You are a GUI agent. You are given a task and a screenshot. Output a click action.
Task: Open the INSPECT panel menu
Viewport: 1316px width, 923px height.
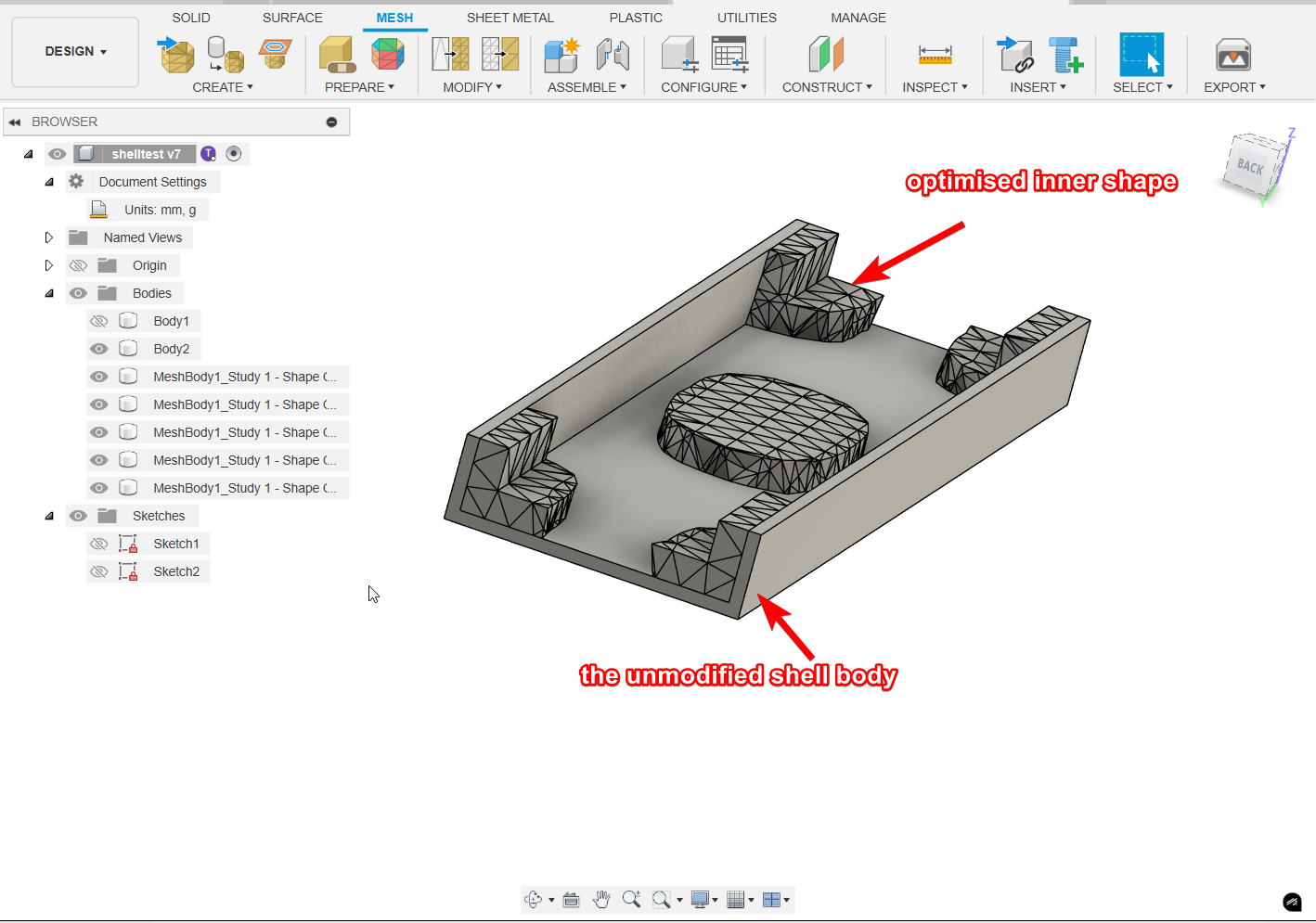[x=935, y=87]
